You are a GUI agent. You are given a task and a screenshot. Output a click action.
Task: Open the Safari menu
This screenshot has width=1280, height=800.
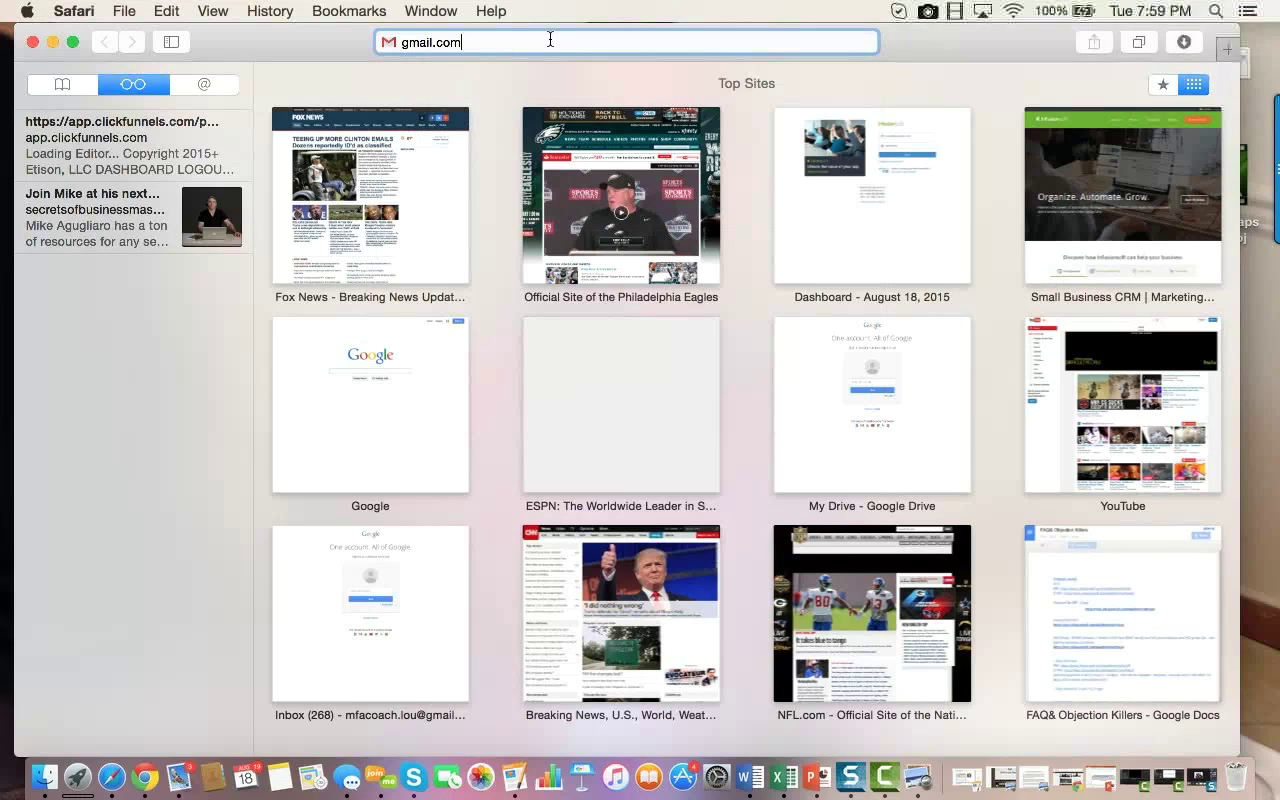tap(73, 11)
